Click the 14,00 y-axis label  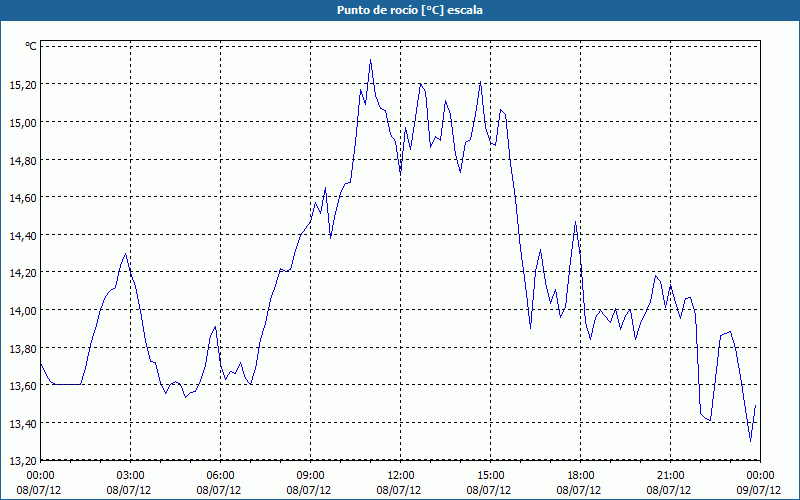pos(23,311)
